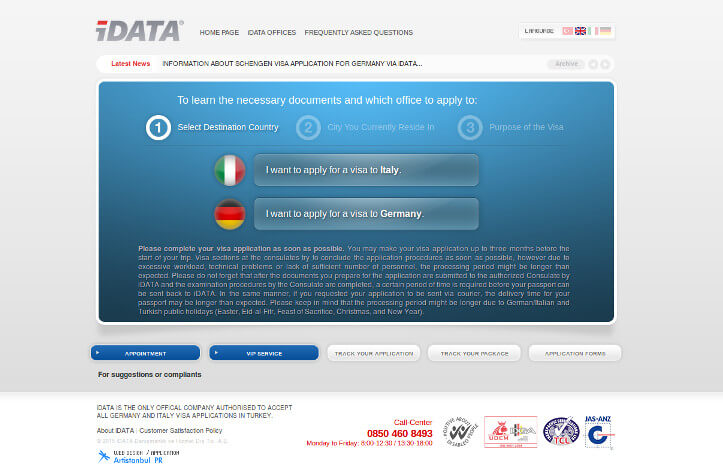The image size is (723, 473).
Task: Click Select Destination Country step label
Action: pyautogui.click(x=228, y=127)
